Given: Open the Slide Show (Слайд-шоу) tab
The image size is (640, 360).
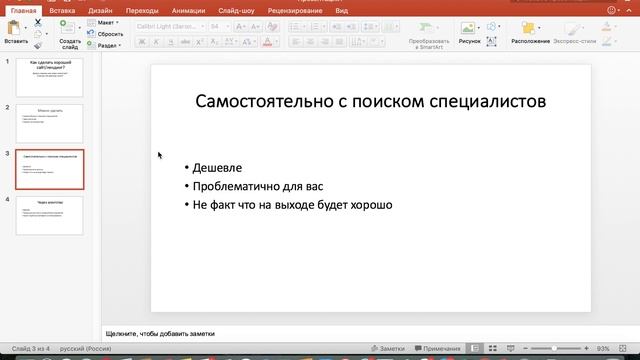Looking at the screenshot, I should pyautogui.click(x=236, y=11).
